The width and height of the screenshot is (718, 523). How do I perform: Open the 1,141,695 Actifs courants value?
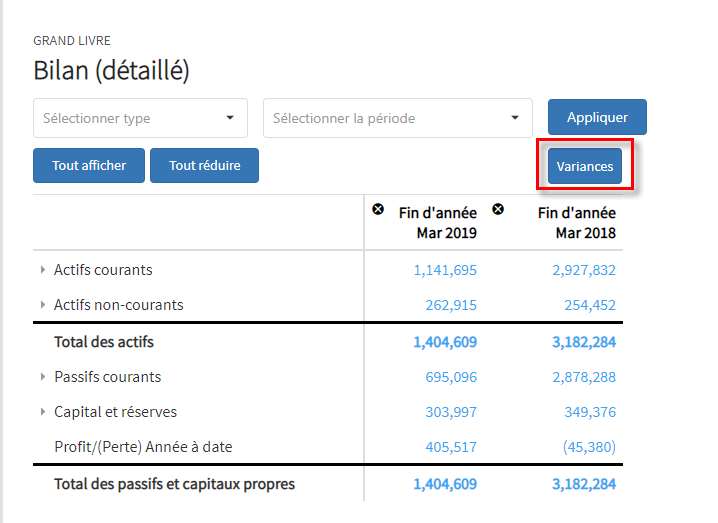(445, 270)
